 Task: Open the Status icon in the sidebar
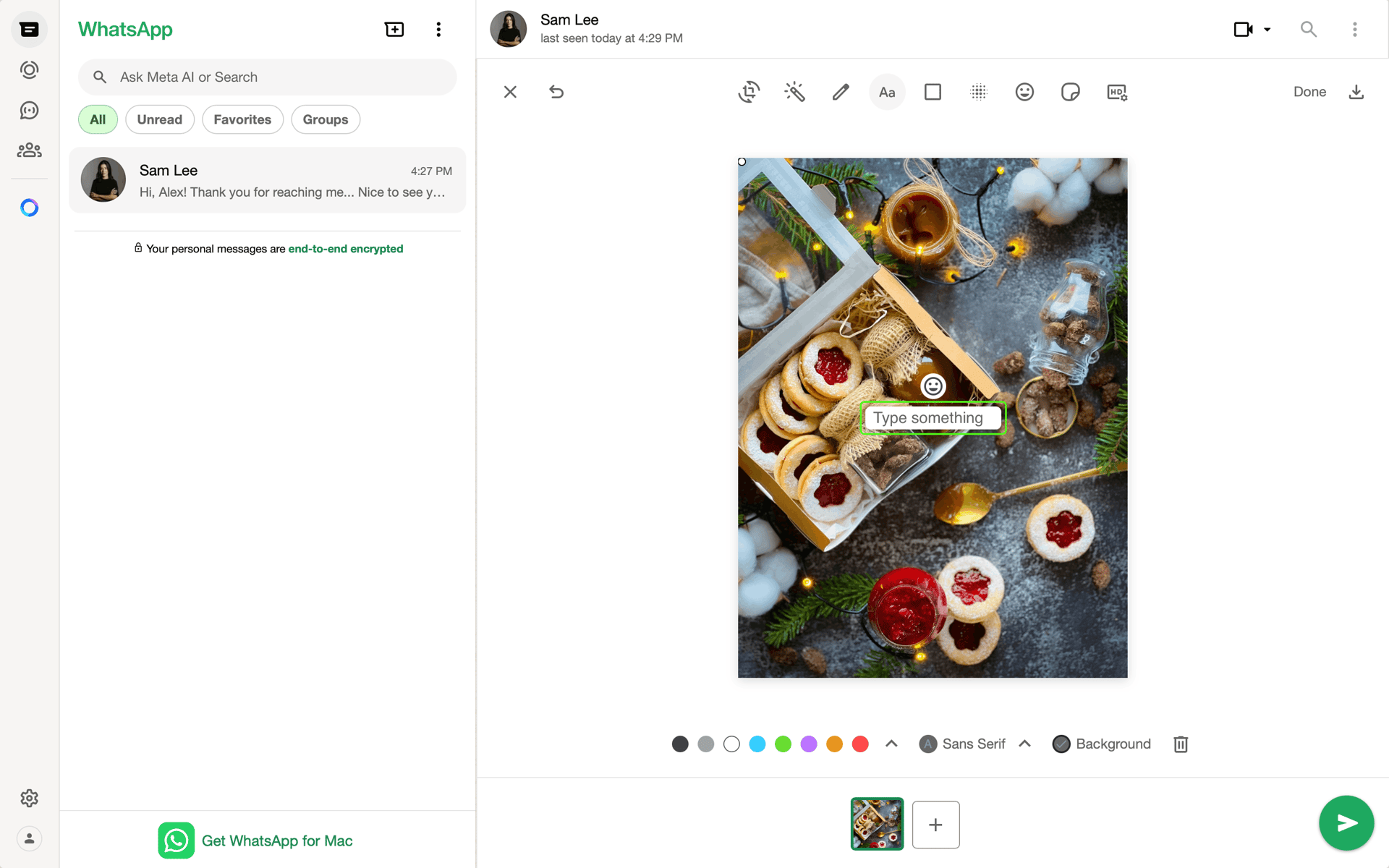29,70
